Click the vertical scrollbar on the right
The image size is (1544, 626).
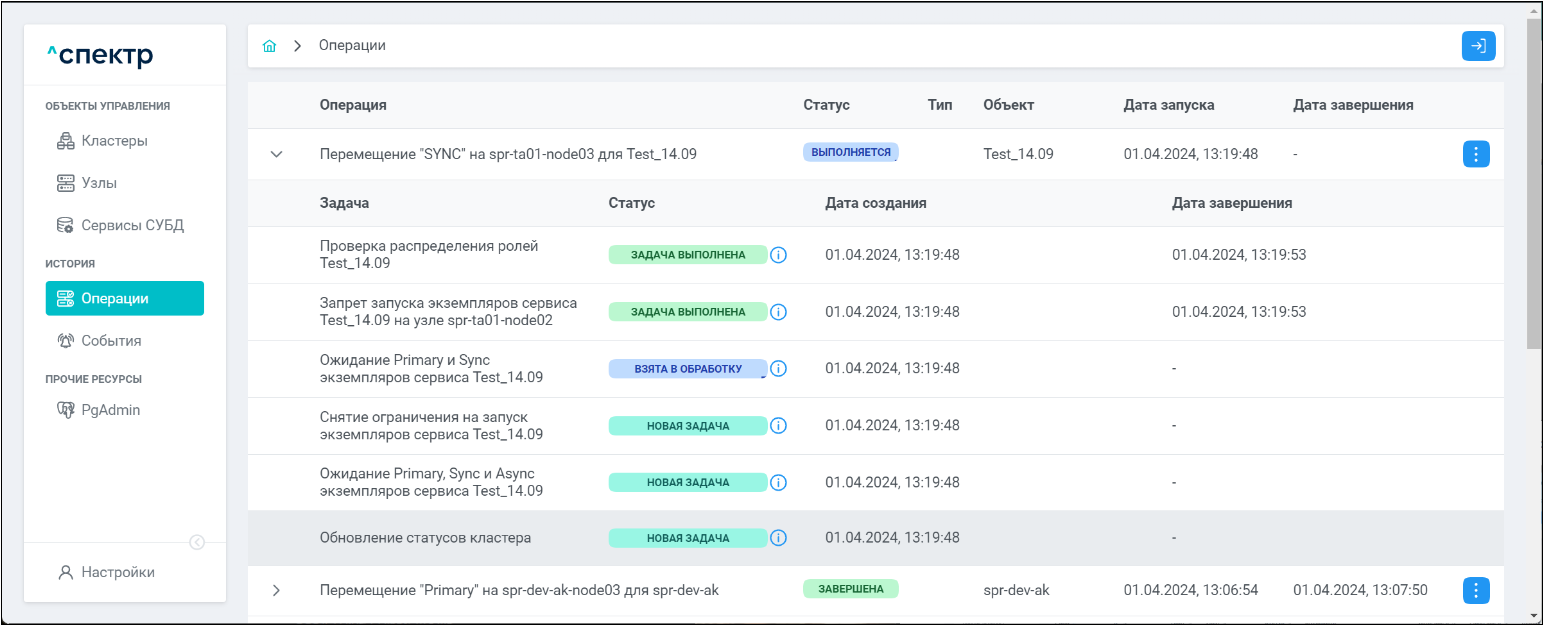point(1535,185)
